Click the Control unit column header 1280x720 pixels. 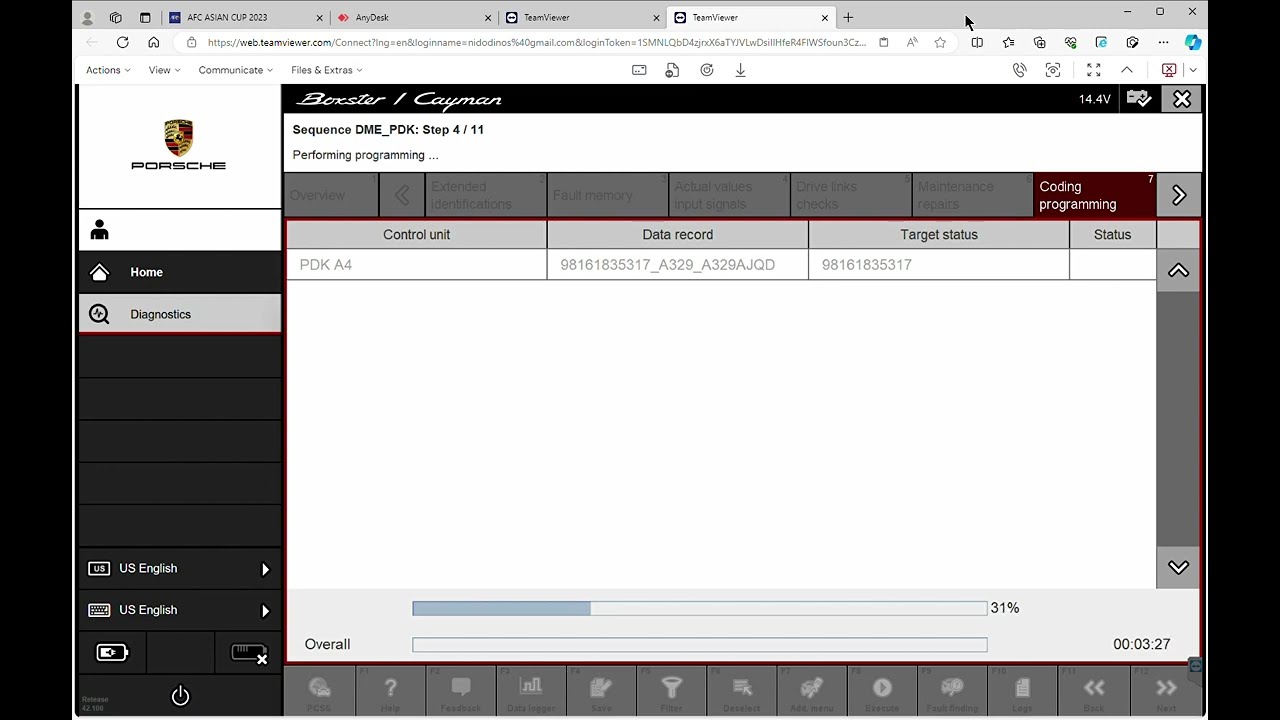point(416,234)
